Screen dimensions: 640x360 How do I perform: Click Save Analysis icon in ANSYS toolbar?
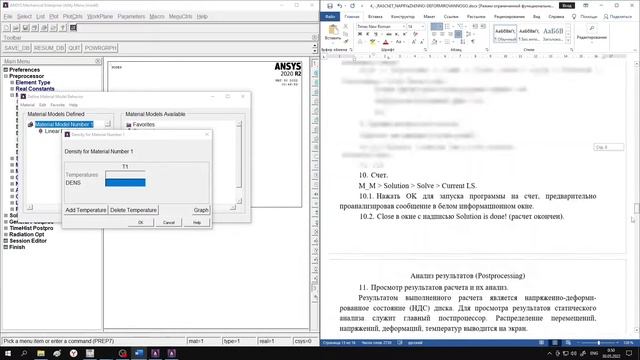pyautogui.click(x=26, y=28)
